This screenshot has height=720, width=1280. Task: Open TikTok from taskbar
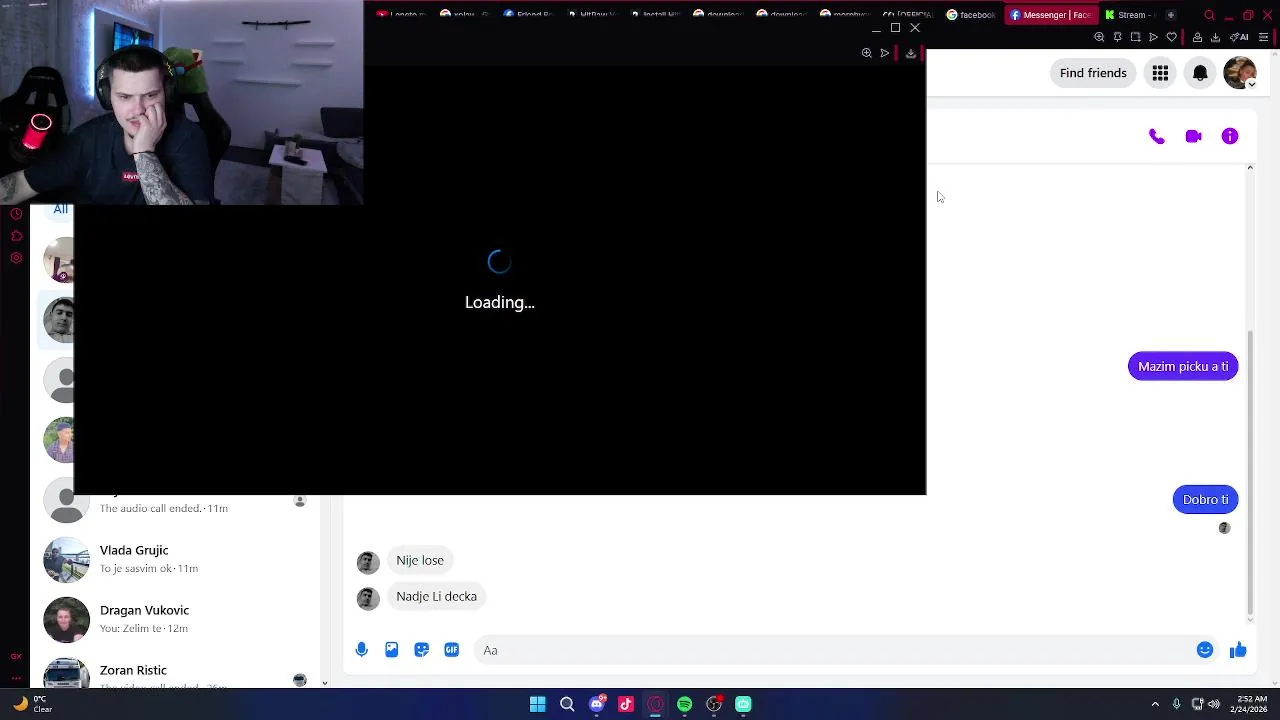coord(626,704)
